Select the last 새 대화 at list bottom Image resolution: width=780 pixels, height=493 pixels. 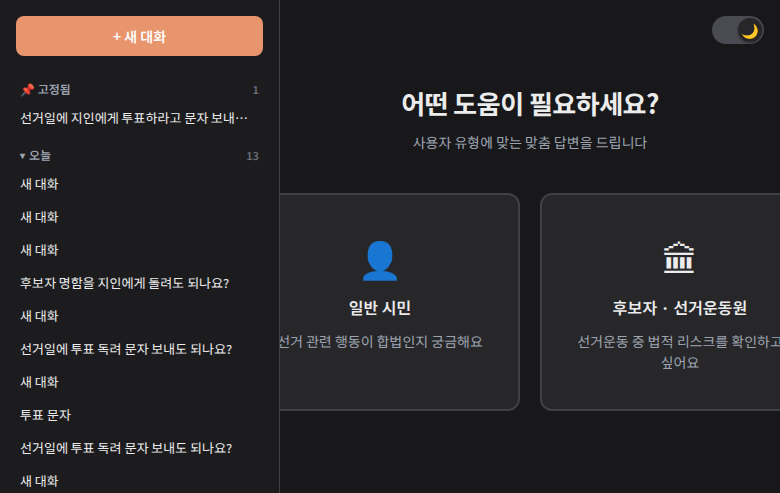[x=39, y=481]
